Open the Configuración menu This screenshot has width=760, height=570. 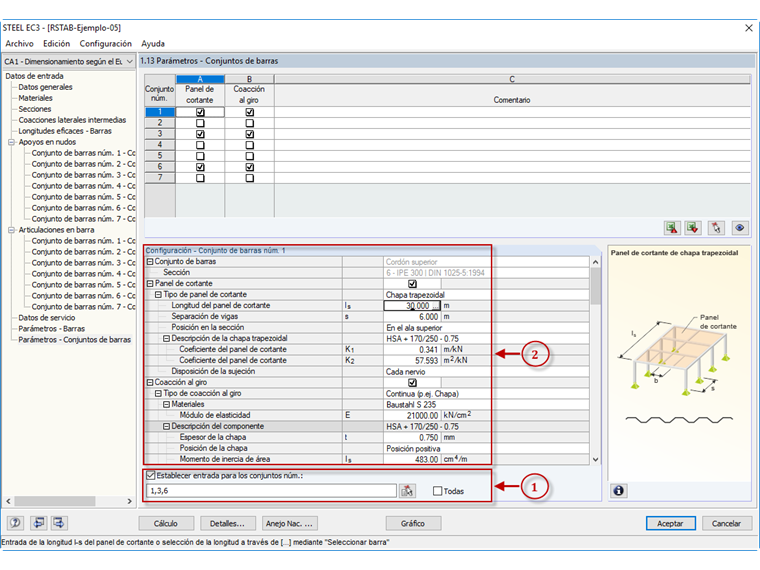pos(106,44)
